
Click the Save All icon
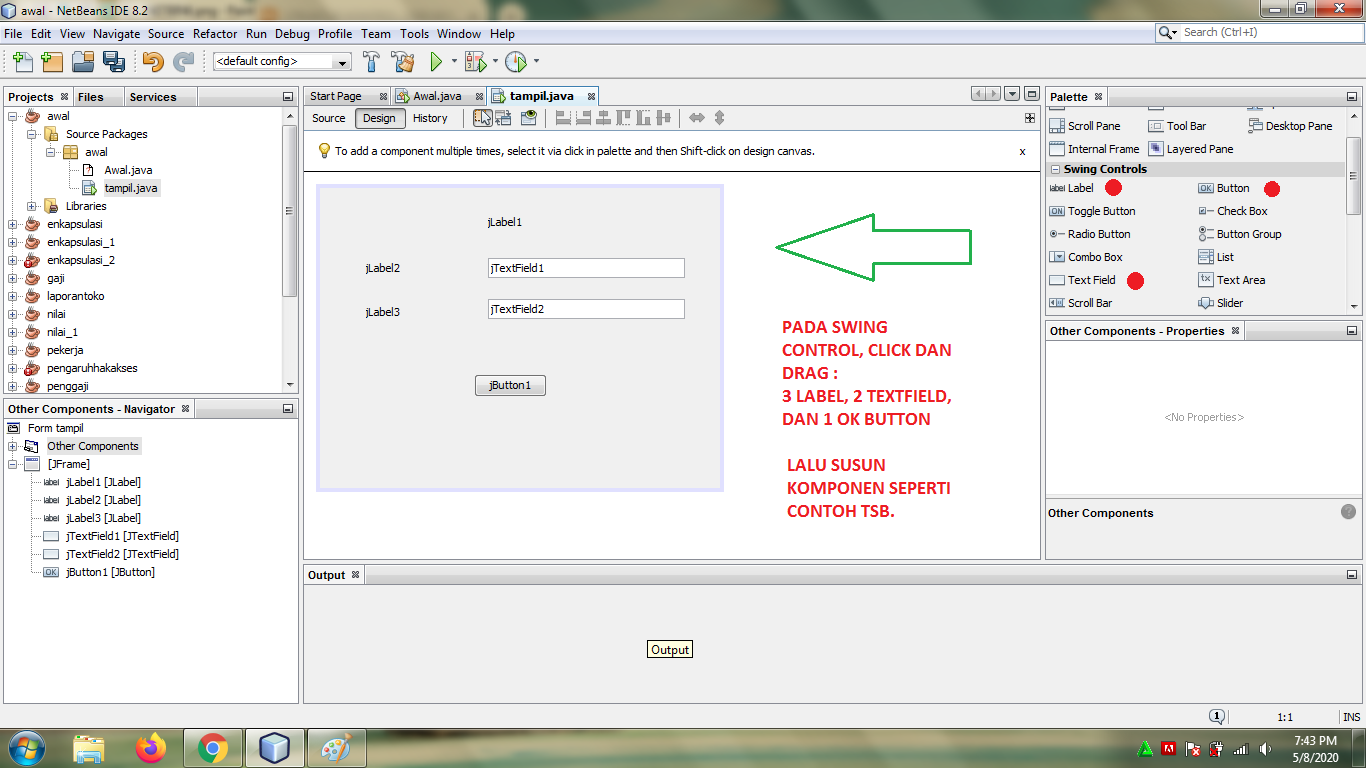pyautogui.click(x=113, y=61)
